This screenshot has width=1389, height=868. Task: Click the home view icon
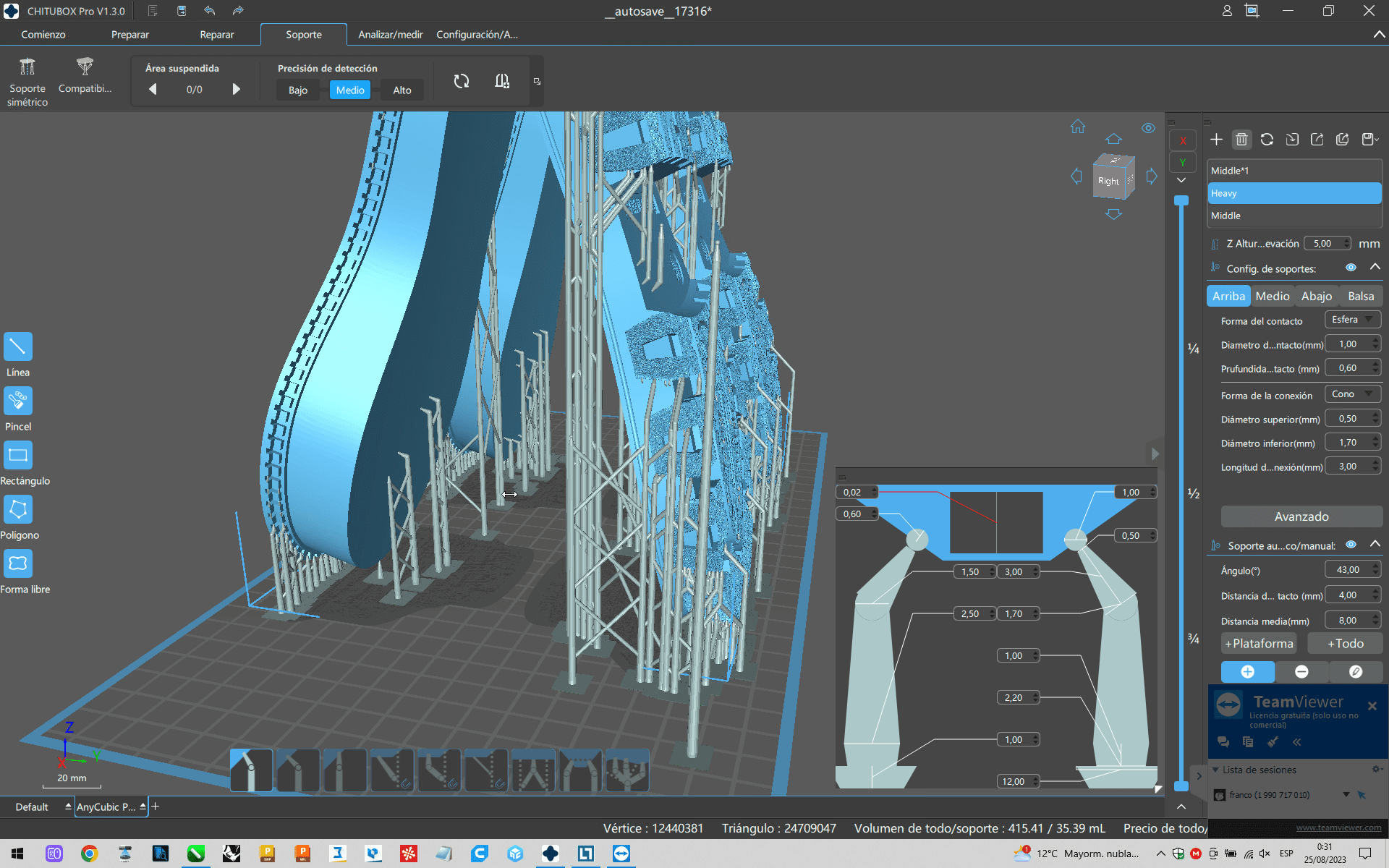[x=1078, y=127]
